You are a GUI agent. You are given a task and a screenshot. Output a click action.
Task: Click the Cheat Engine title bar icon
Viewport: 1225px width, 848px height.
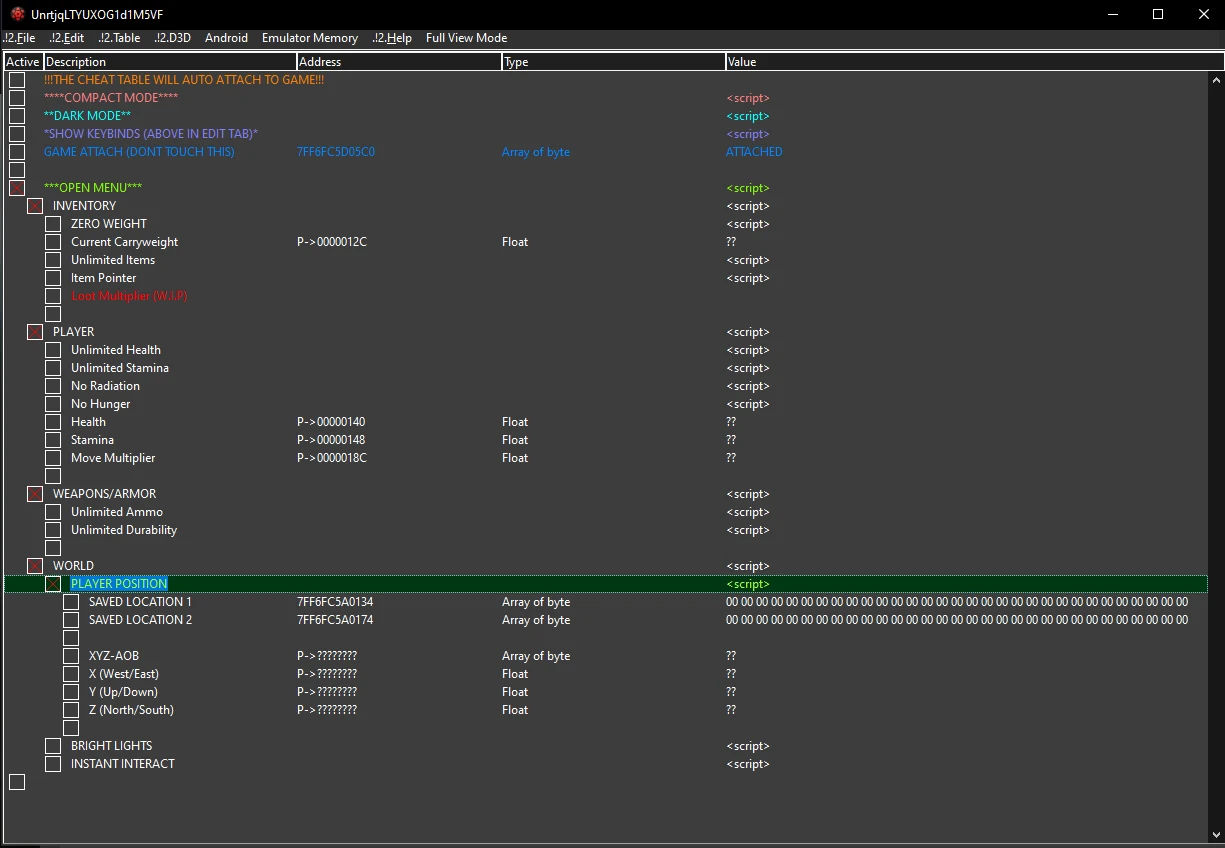[17, 14]
